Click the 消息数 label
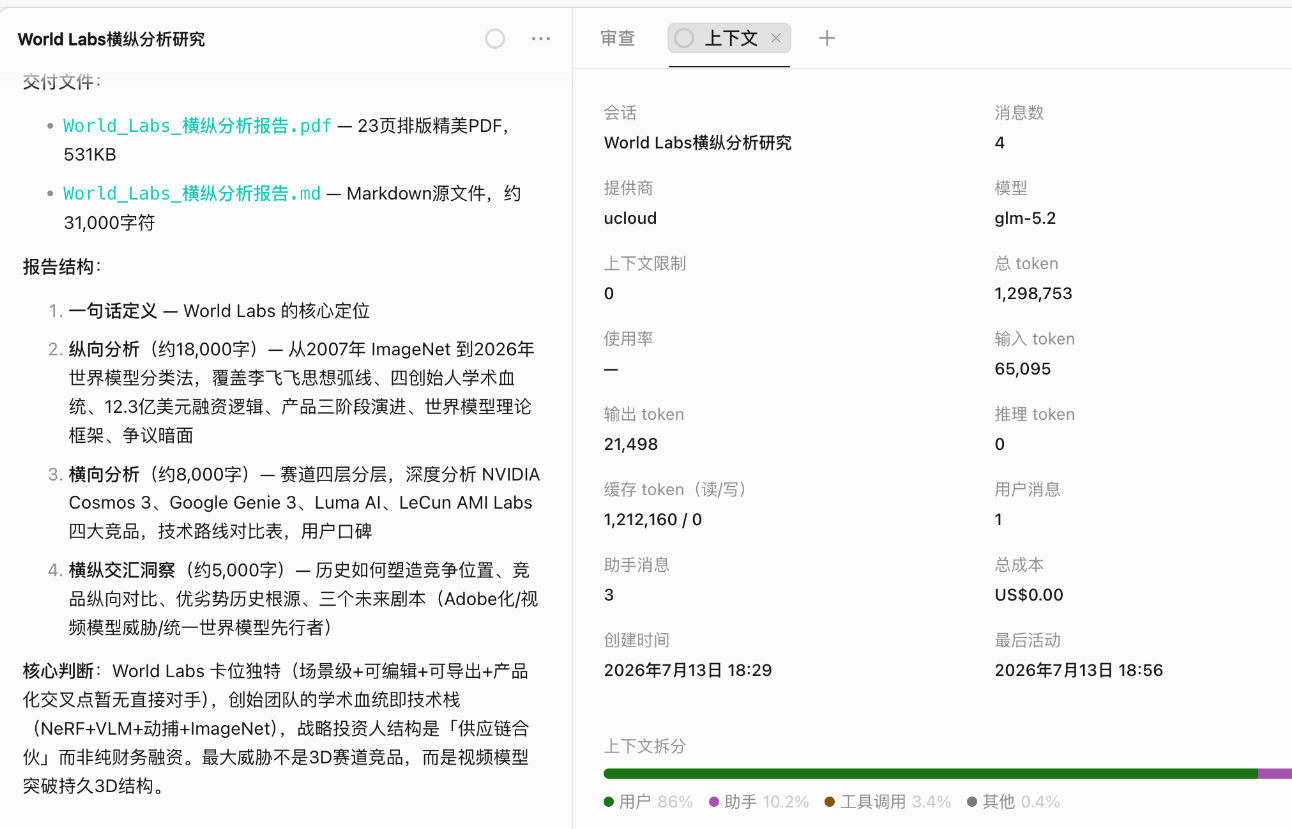Image resolution: width=1292 pixels, height=829 pixels. click(x=1020, y=113)
